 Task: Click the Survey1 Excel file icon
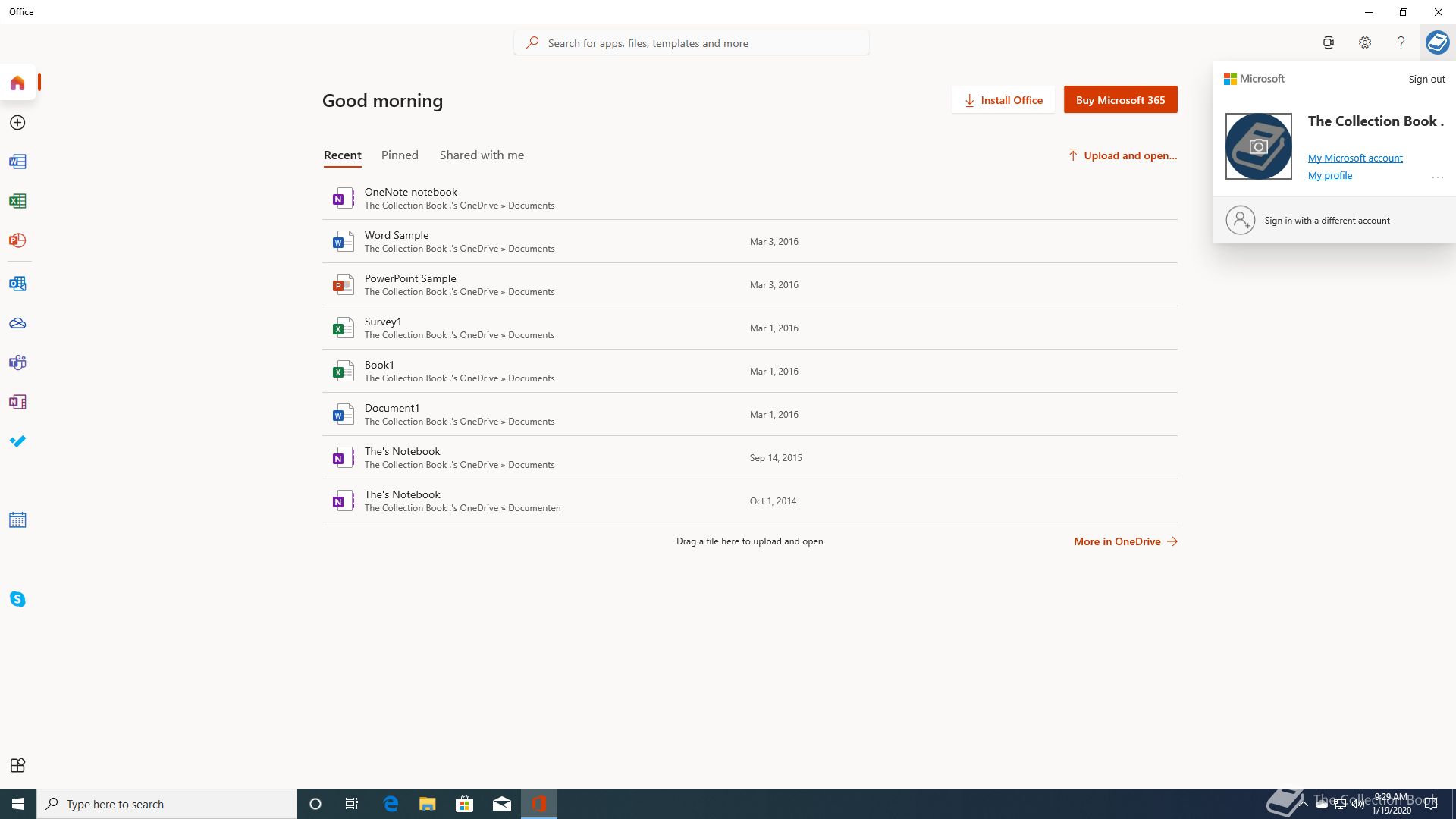click(343, 328)
